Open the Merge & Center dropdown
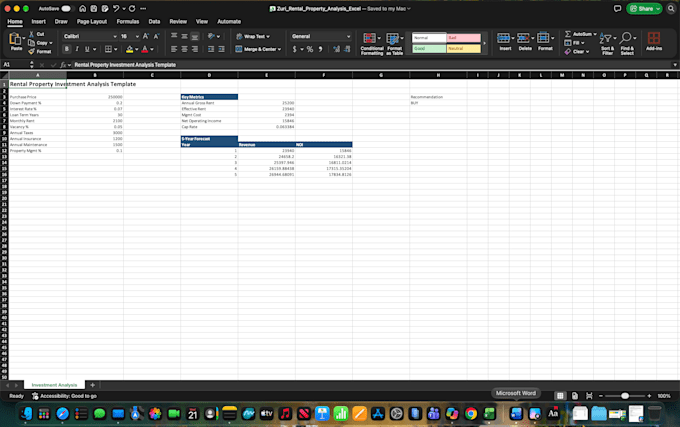Image resolution: width=680 pixels, height=427 pixels. pyautogui.click(x=279, y=49)
